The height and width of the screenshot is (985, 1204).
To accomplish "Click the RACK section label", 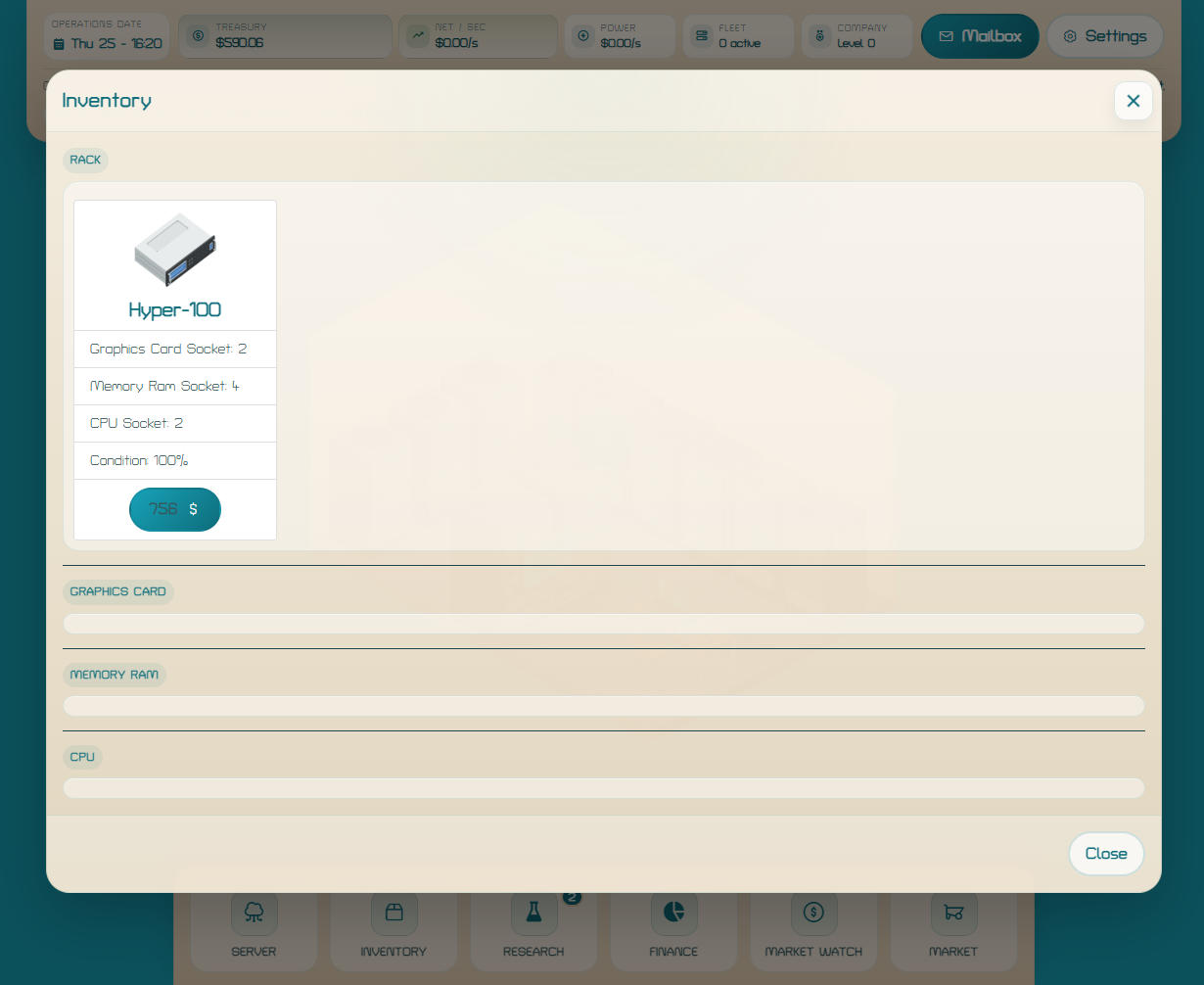I will click(x=85, y=160).
